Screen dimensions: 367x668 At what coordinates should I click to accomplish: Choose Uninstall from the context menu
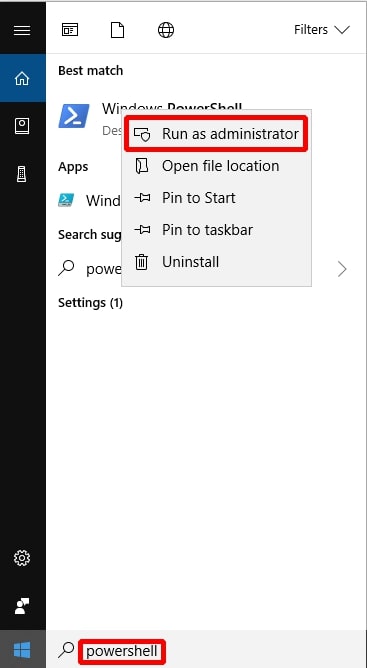217,262
